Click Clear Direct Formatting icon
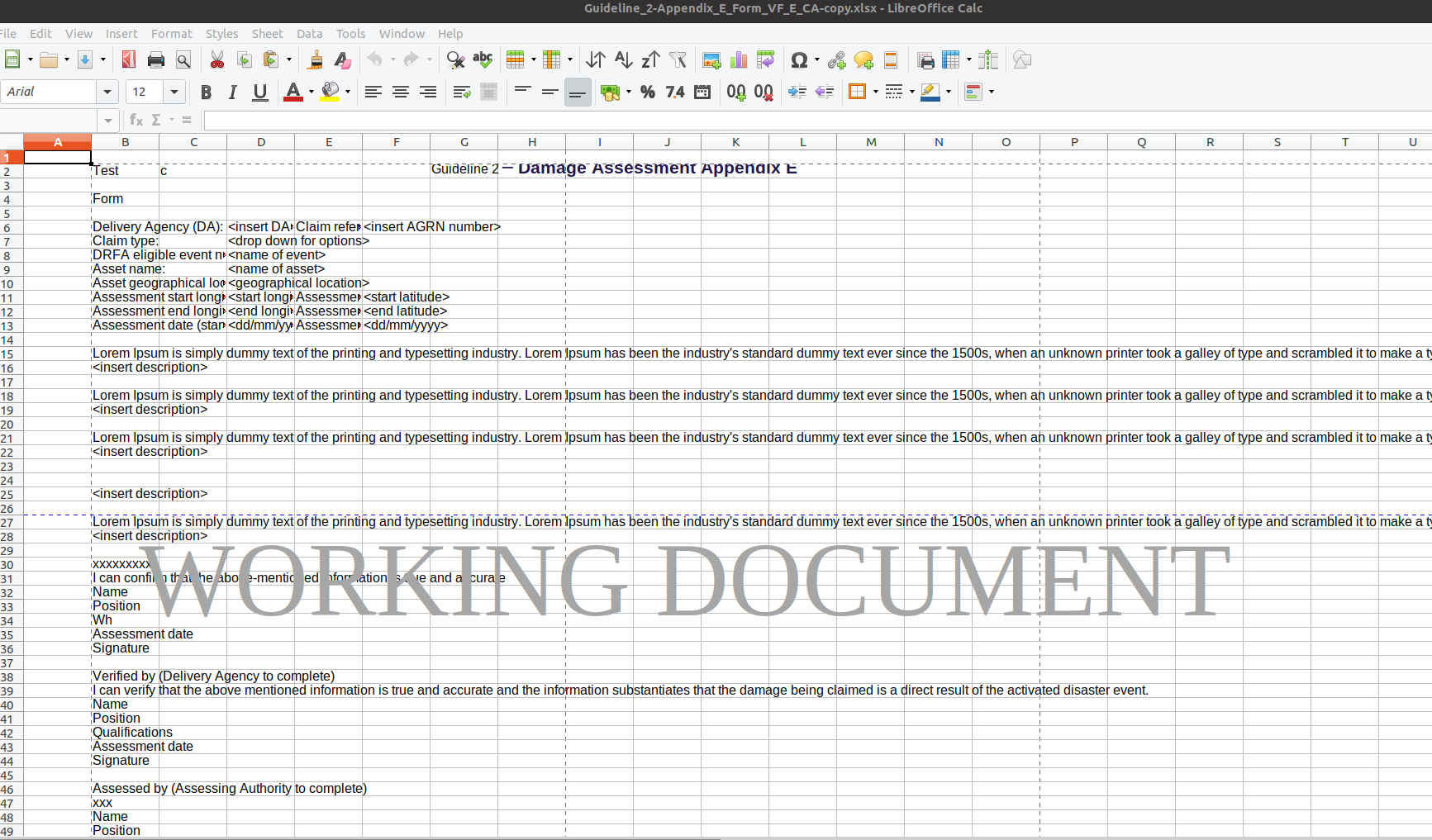 point(342,59)
